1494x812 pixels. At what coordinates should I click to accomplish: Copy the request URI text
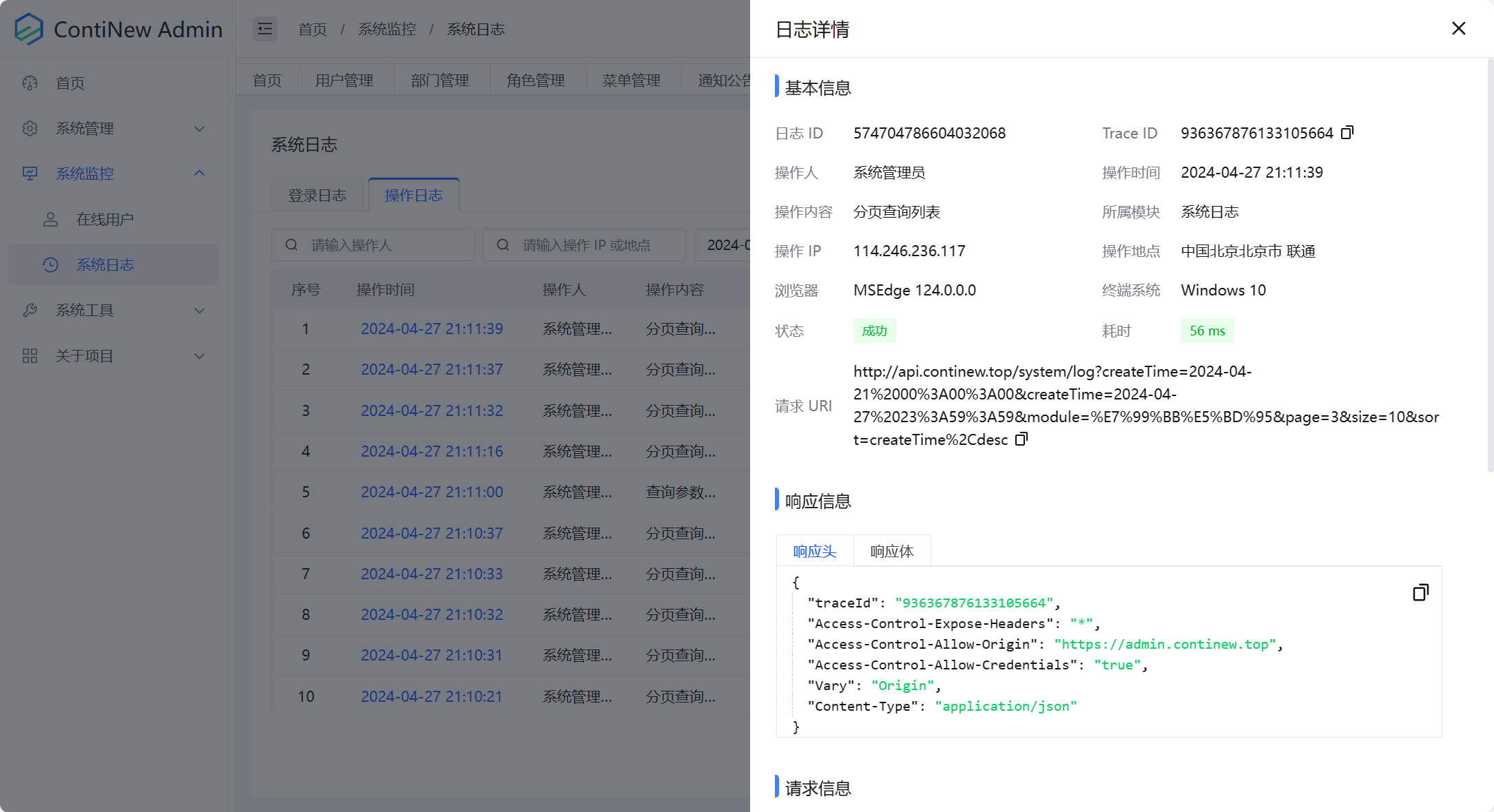click(x=1021, y=439)
